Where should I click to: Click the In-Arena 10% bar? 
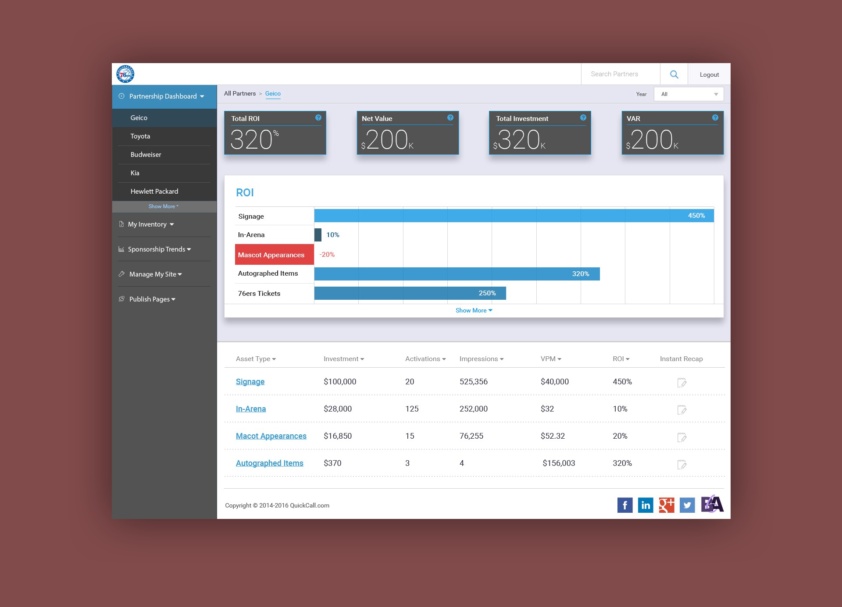(318, 235)
